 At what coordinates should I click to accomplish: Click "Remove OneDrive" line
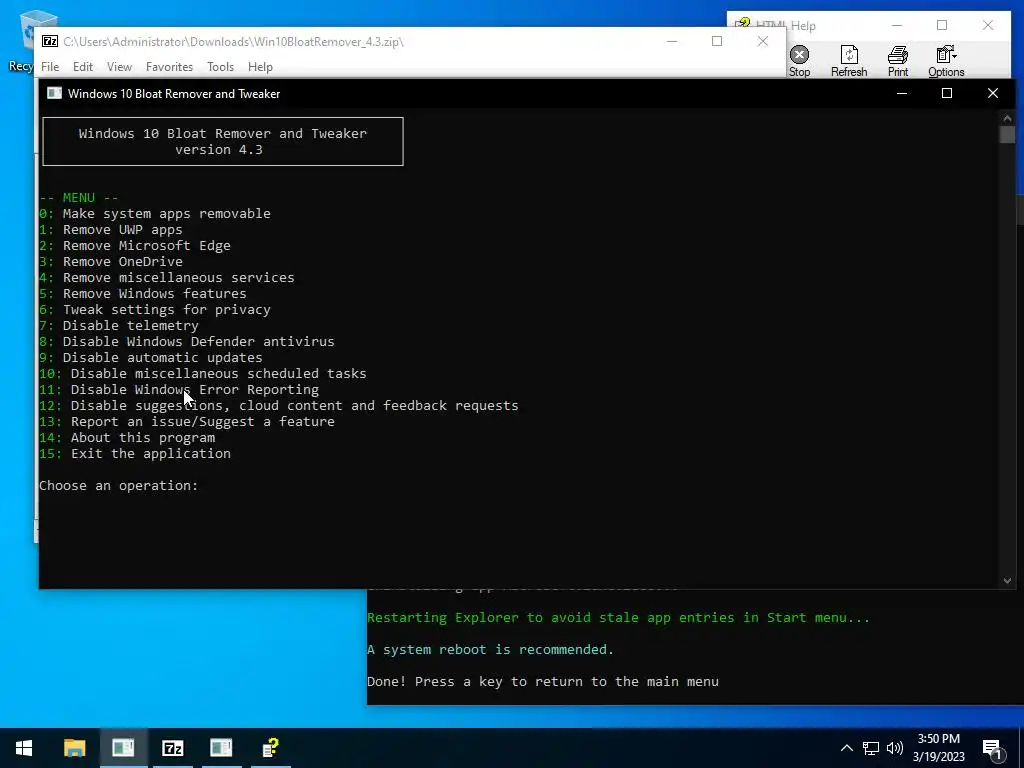(x=111, y=262)
